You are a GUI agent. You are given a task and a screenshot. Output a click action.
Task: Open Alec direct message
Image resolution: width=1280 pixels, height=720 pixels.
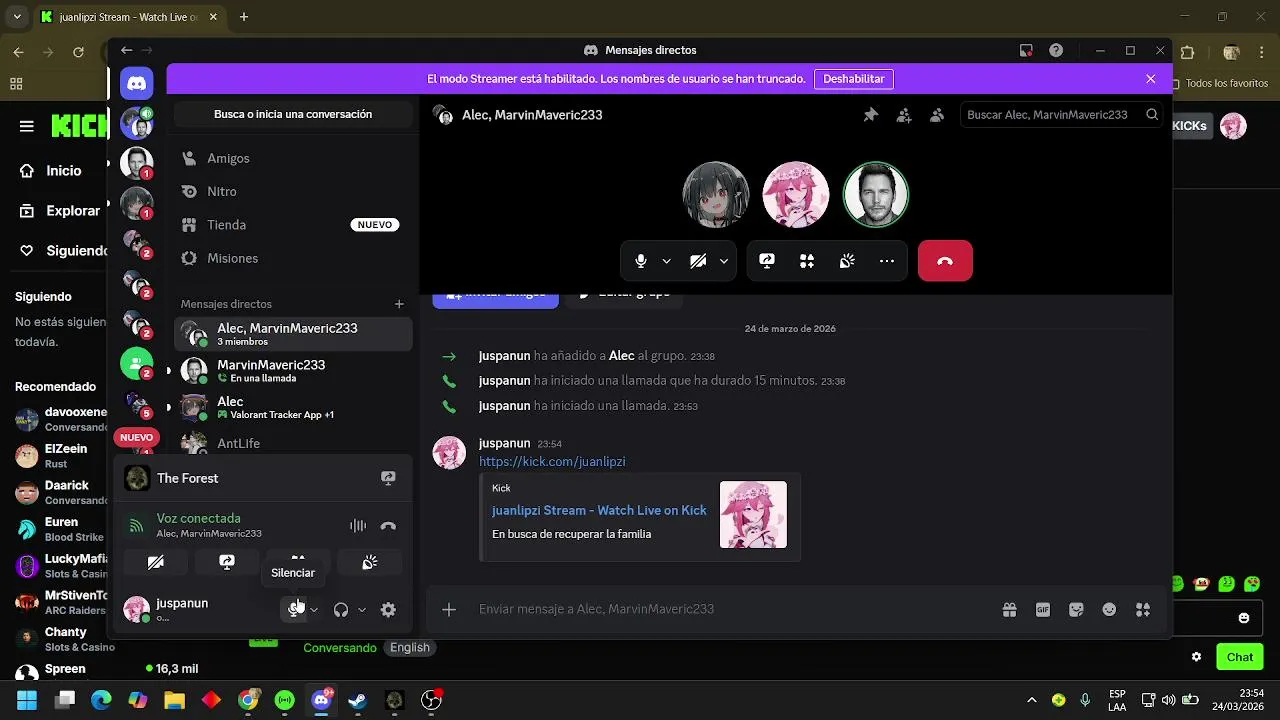pyautogui.click(x=293, y=407)
